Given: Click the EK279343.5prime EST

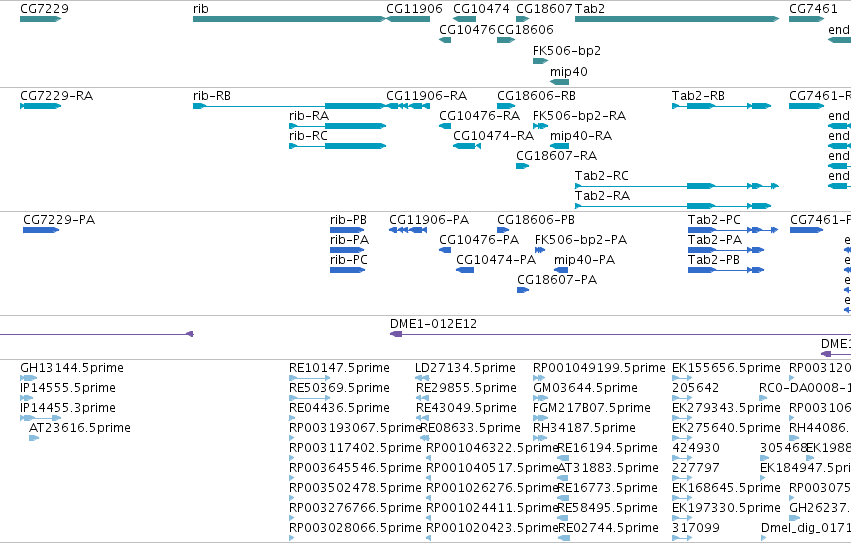Looking at the screenshot, I should pyautogui.click(x=682, y=418).
